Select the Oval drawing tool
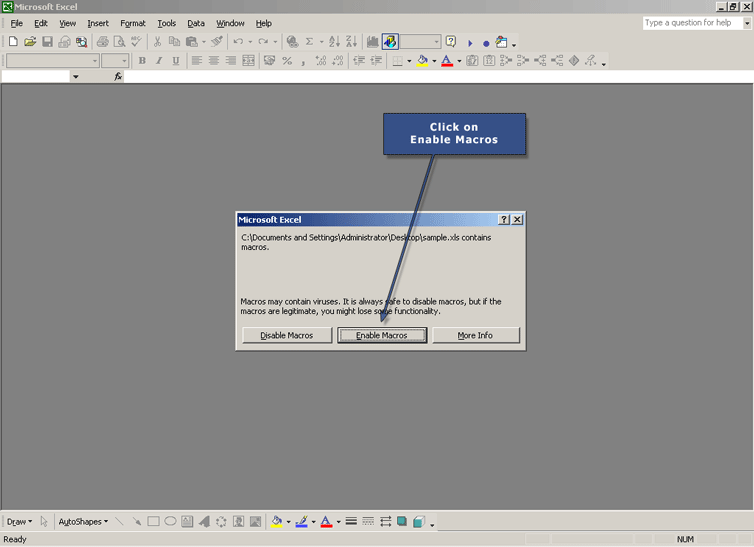 click(x=170, y=522)
